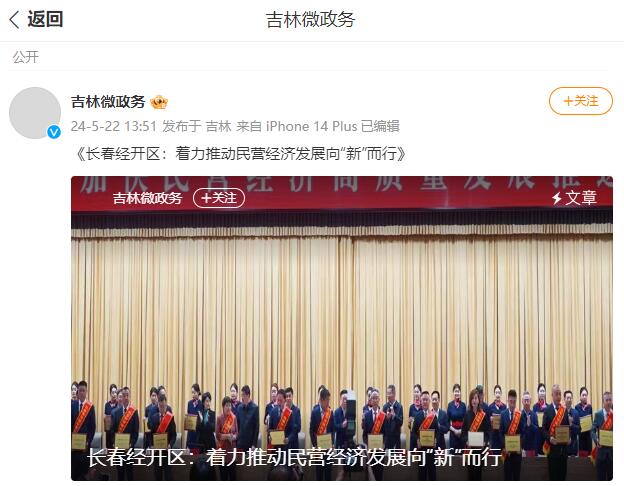Click 吉林微政务 name overlay on image
The image size is (624, 486).
(147, 198)
